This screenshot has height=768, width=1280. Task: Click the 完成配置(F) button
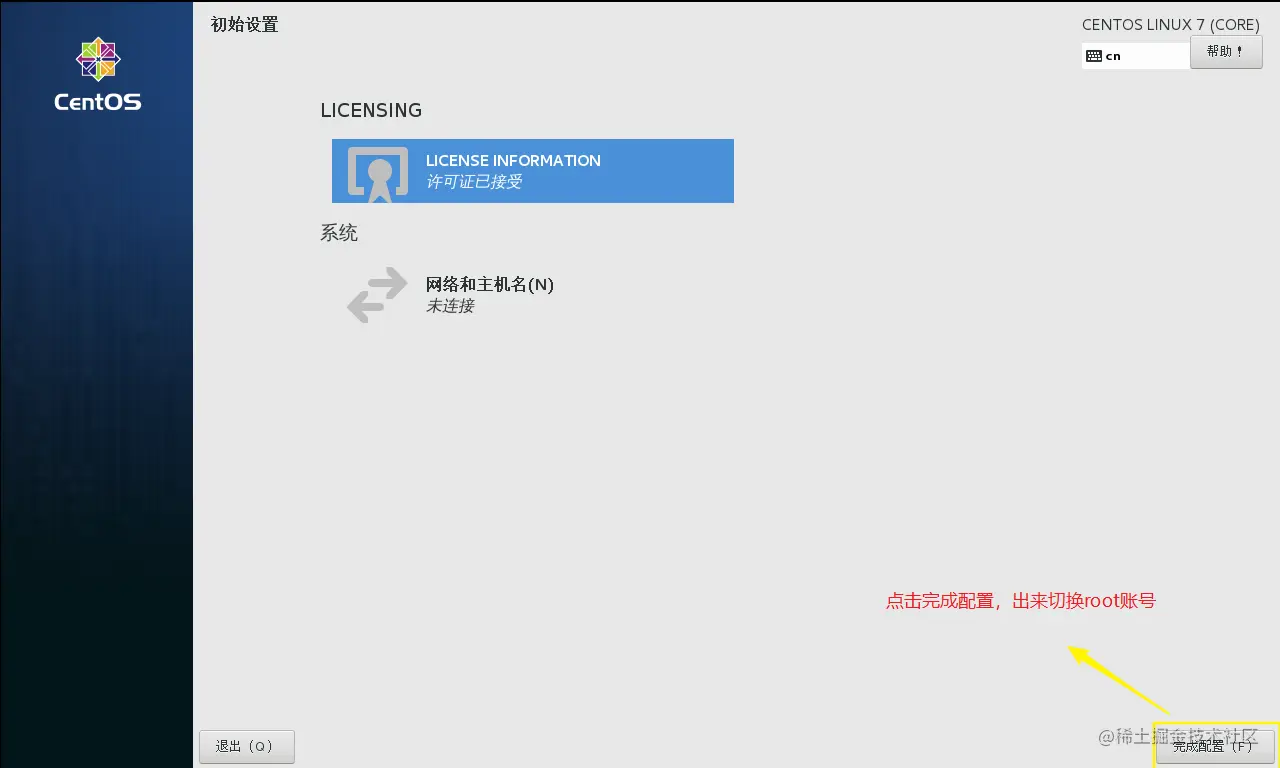tap(1214, 746)
